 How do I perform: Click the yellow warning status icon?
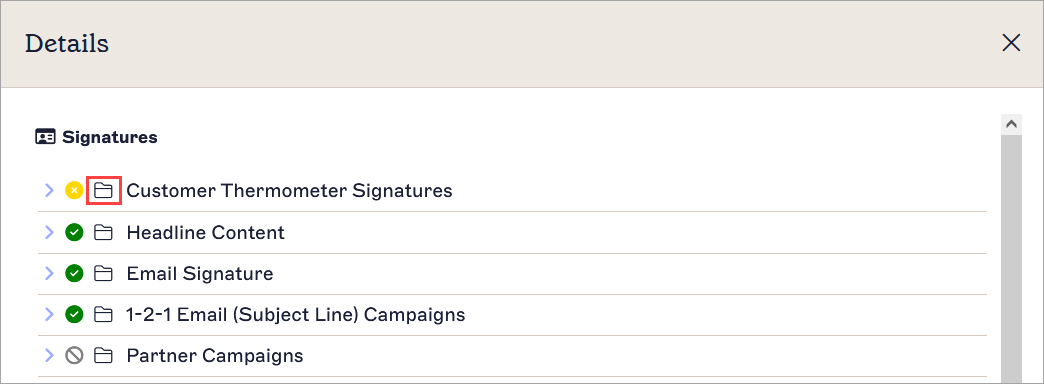74,191
